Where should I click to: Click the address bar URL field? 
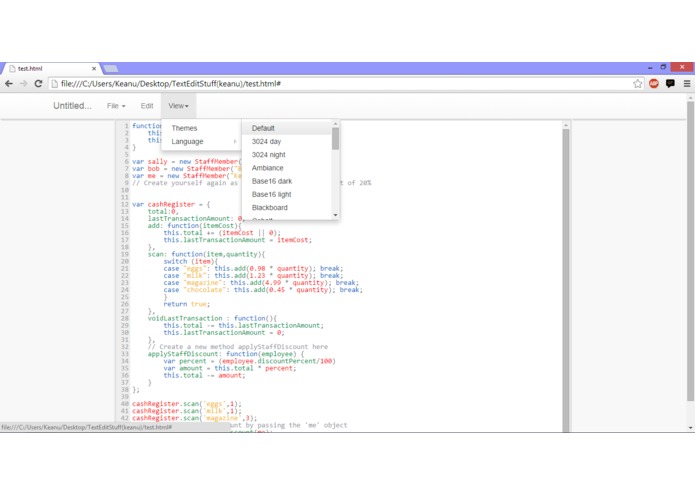pos(341,84)
